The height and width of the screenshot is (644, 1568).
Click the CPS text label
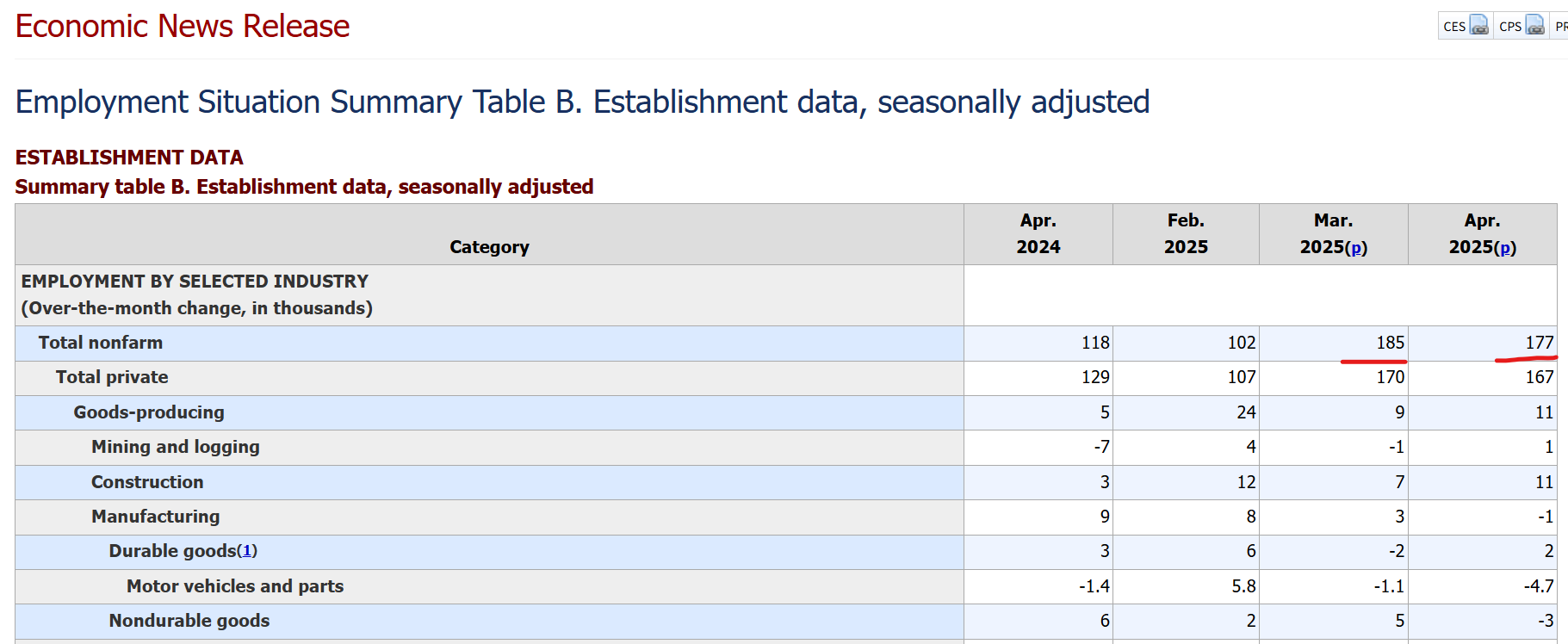1510,27
